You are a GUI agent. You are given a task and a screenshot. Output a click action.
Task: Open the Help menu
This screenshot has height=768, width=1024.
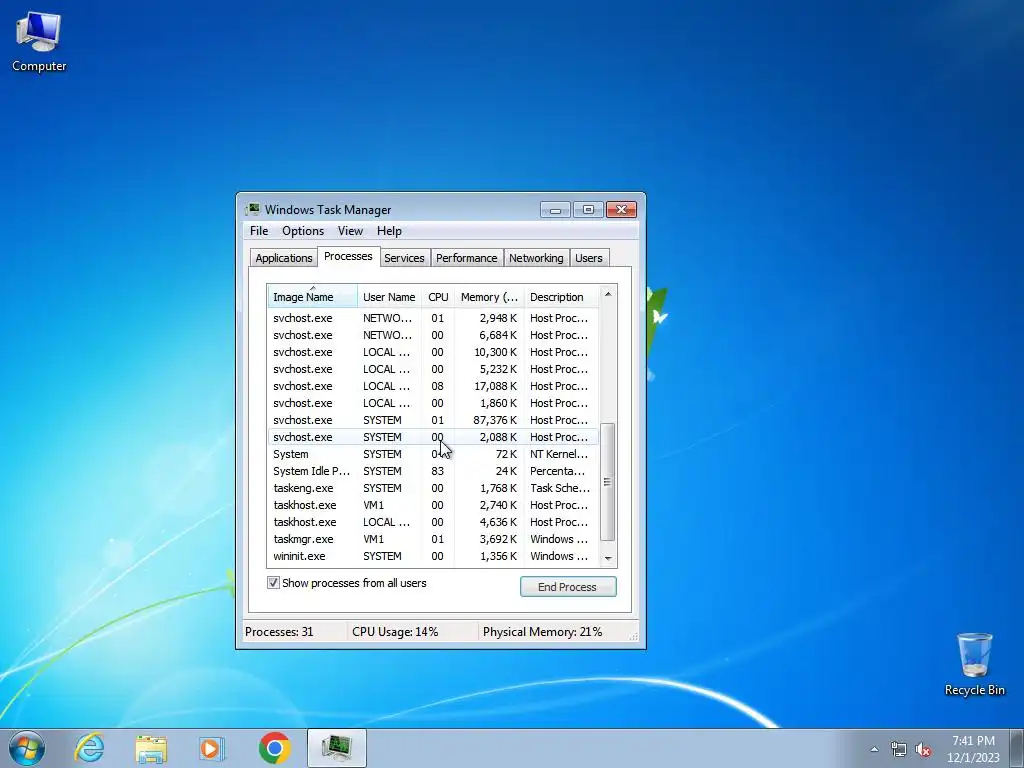click(389, 231)
